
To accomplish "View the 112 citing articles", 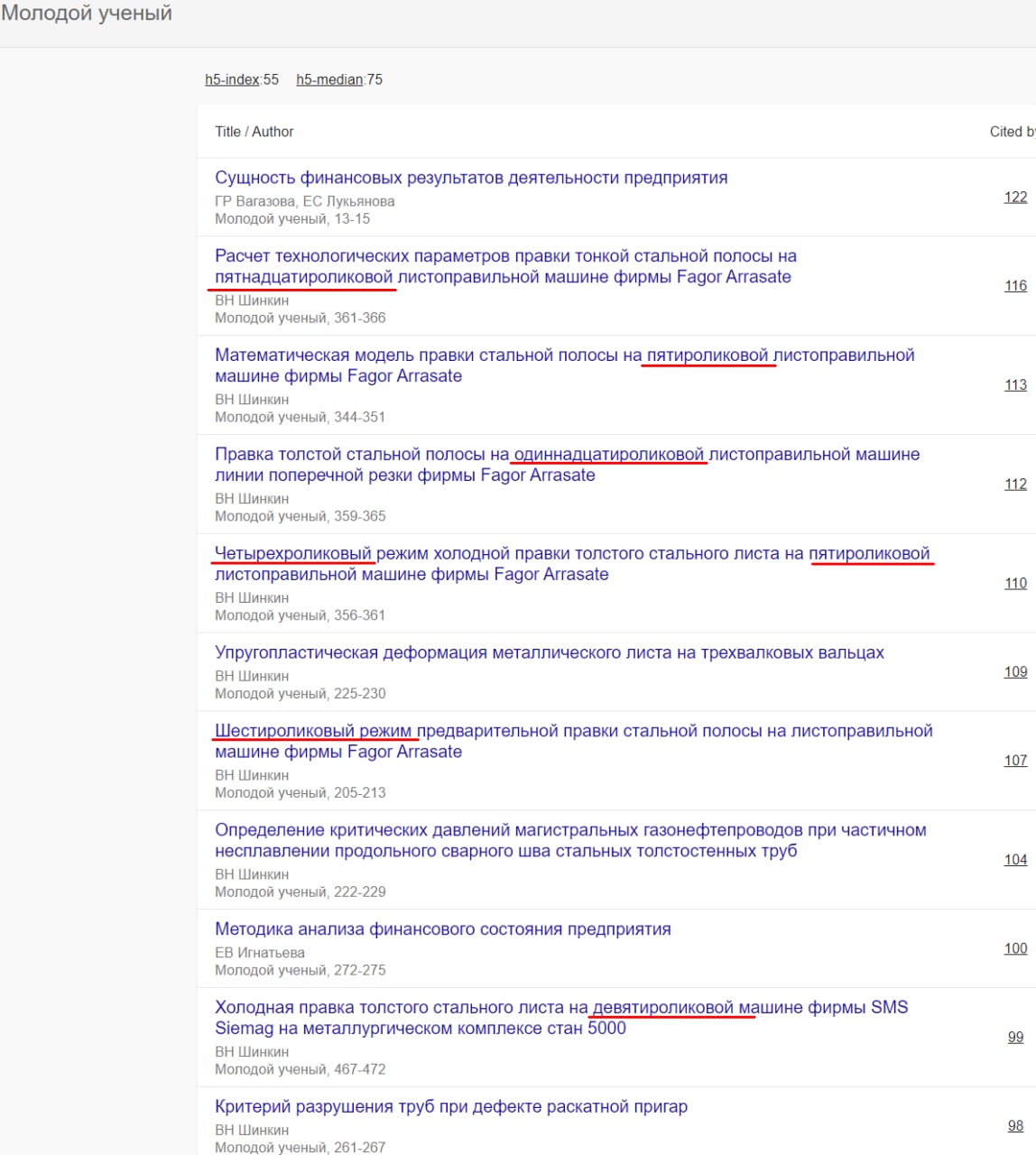I will 1015,484.
